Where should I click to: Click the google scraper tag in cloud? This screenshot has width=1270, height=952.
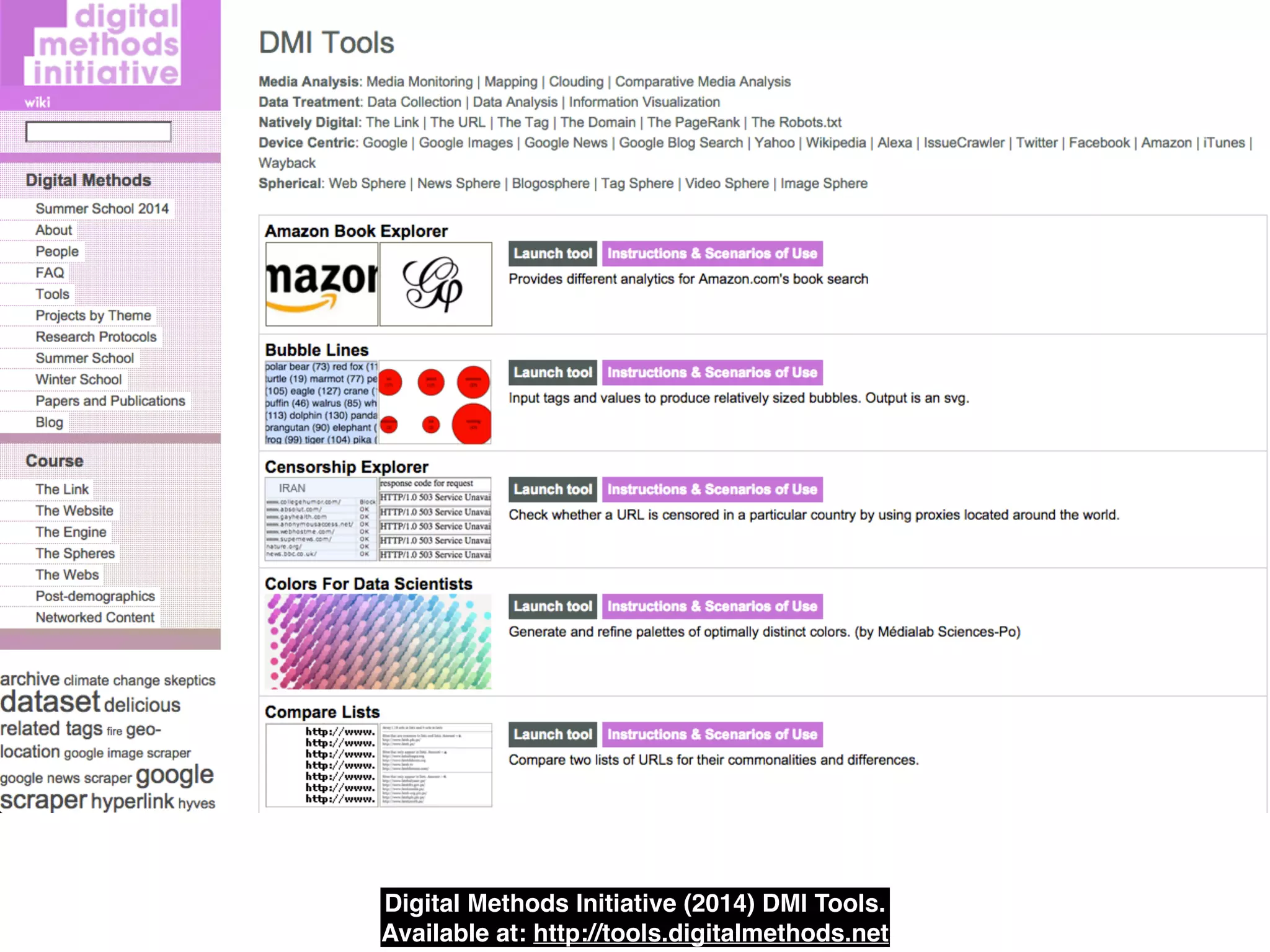coord(107,788)
